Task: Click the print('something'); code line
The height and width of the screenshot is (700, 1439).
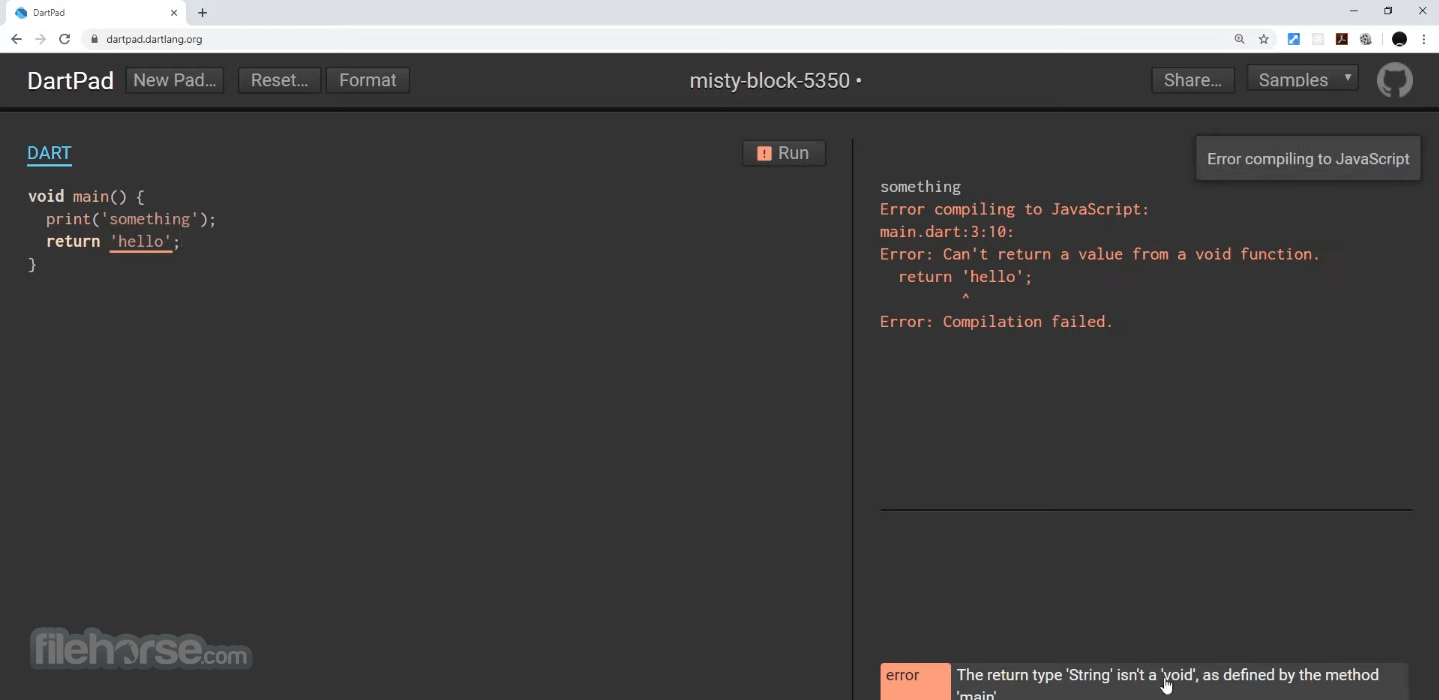Action: click(131, 219)
